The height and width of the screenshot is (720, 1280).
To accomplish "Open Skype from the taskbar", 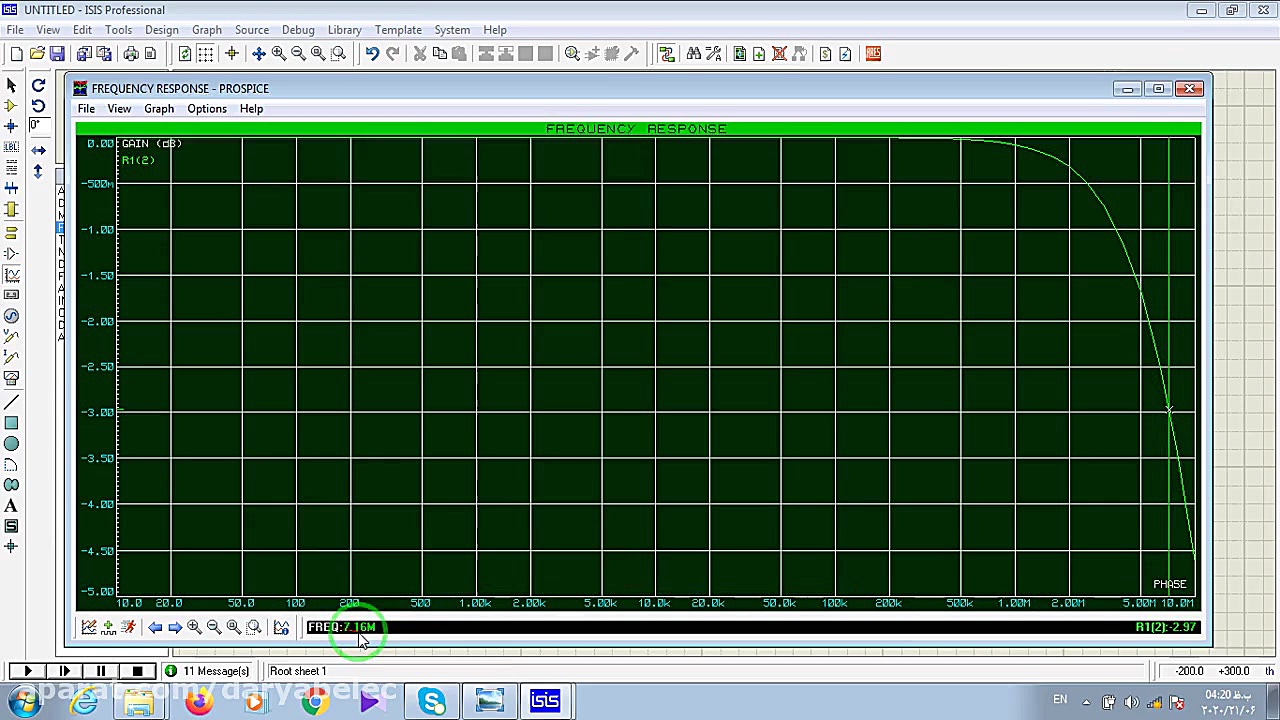I will coord(432,701).
